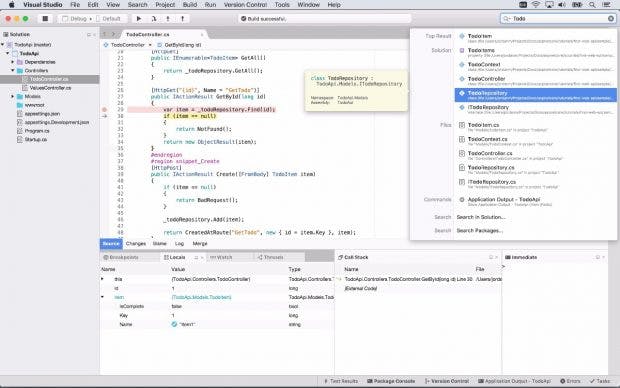Run the Application Output - TodoApi command
Screen dimensions: 620x388
[x=536, y=202]
